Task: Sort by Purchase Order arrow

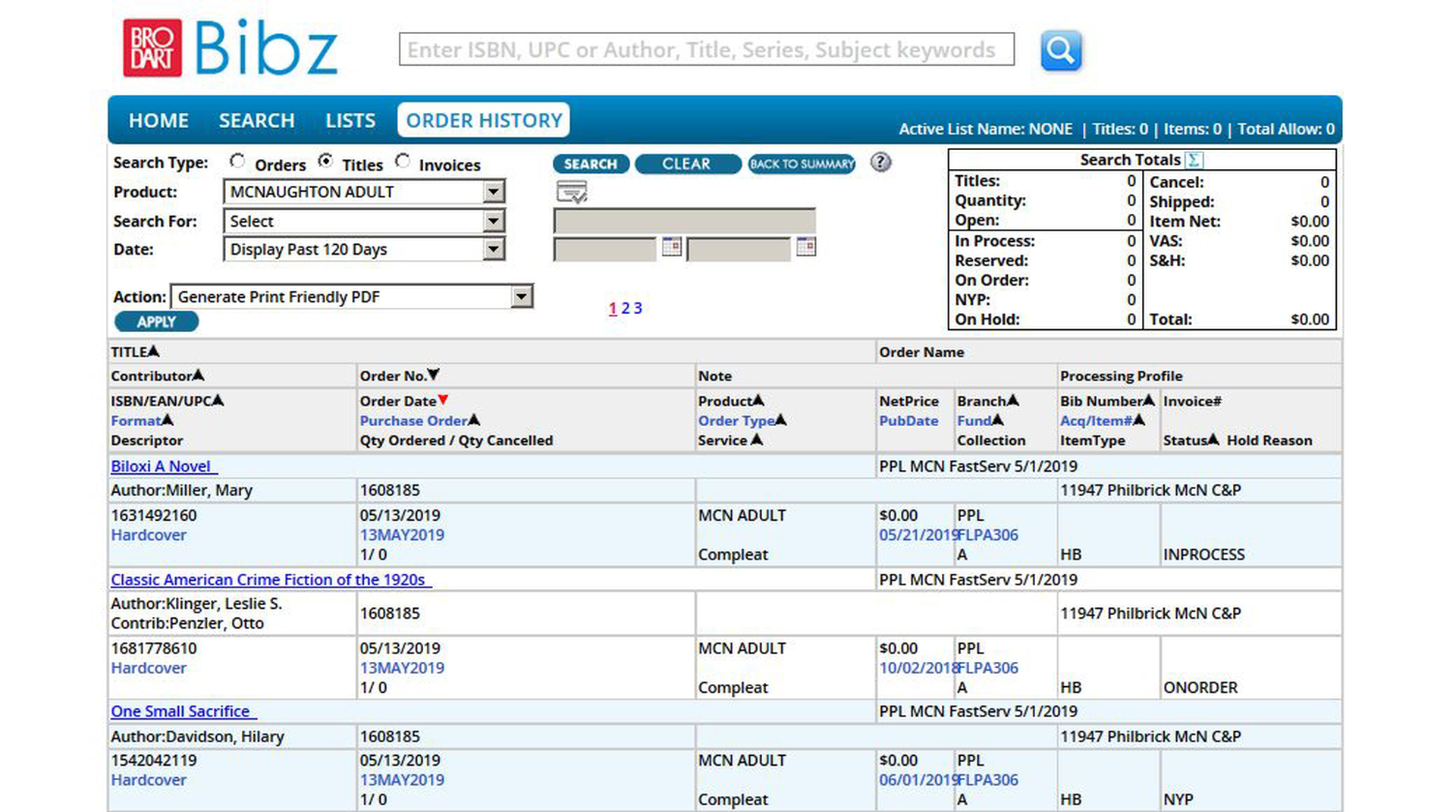Action: click(474, 419)
